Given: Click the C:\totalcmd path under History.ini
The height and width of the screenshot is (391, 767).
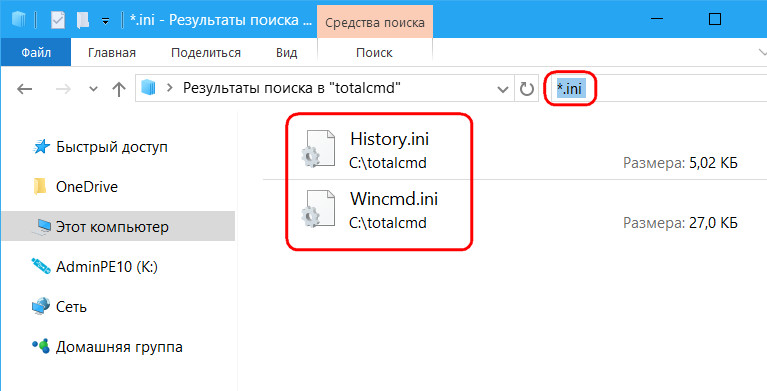Looking at the screenshot, I should click(x=388, y=162).
